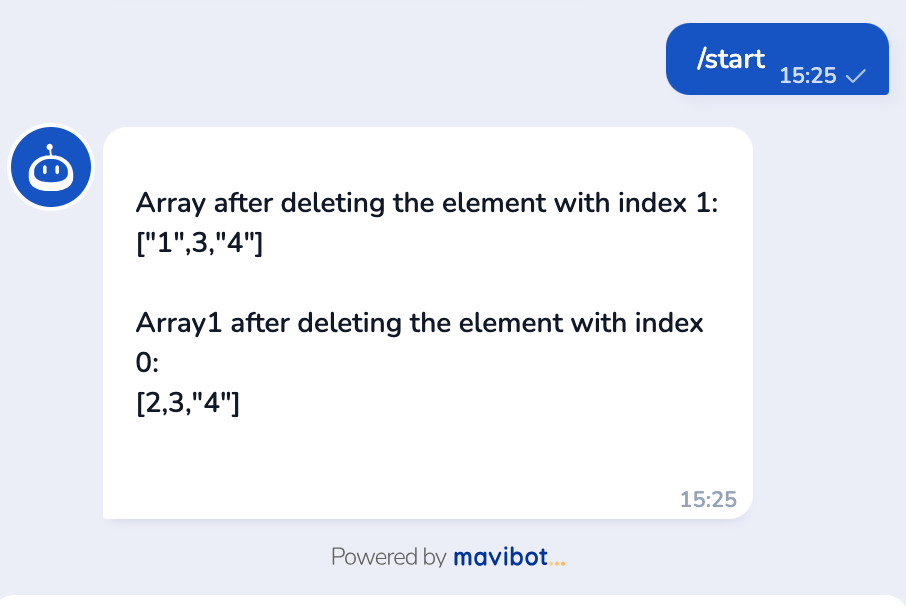Open the Powered by mavibot link
Viewport: 906px width, 614px height.
pos(448,557)
